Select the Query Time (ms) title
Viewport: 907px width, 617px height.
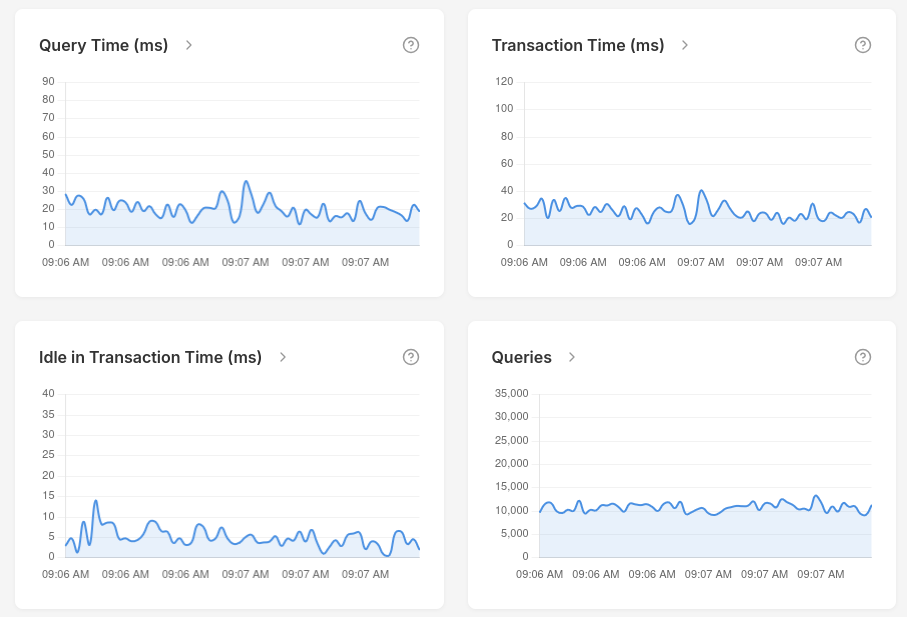point(102,45)
